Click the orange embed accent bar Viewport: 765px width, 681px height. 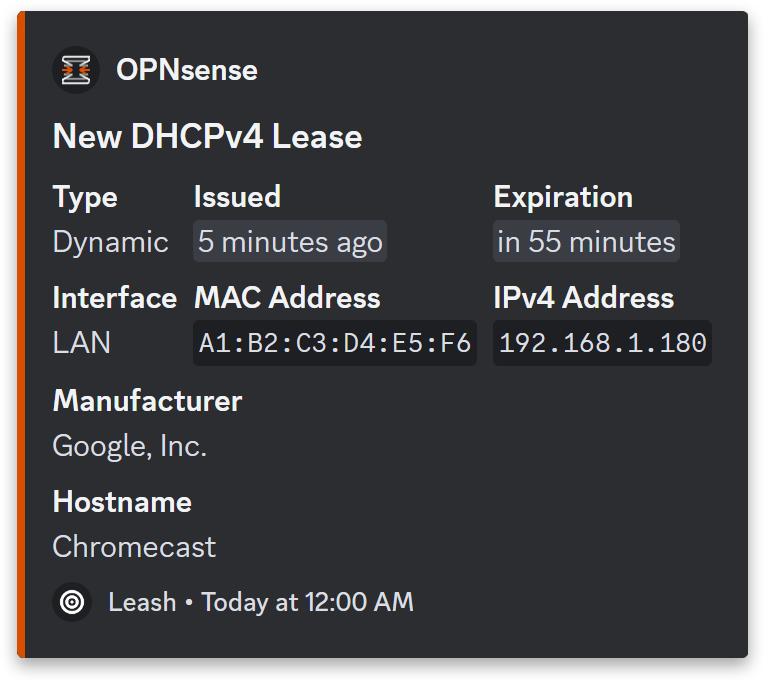(x=20, y=335)
